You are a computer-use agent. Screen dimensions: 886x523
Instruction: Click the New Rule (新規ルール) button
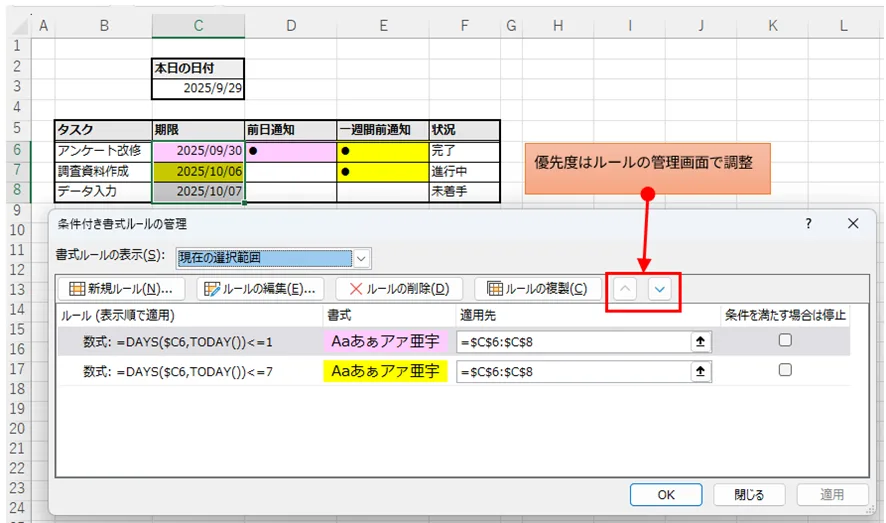(122, 289)
